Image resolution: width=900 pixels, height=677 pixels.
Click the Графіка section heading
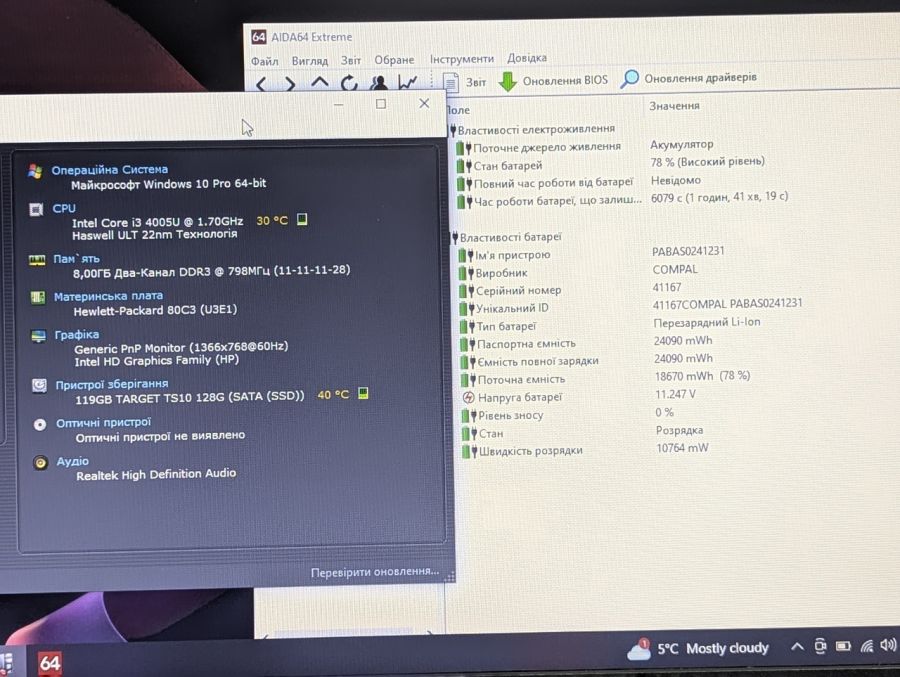76,335
